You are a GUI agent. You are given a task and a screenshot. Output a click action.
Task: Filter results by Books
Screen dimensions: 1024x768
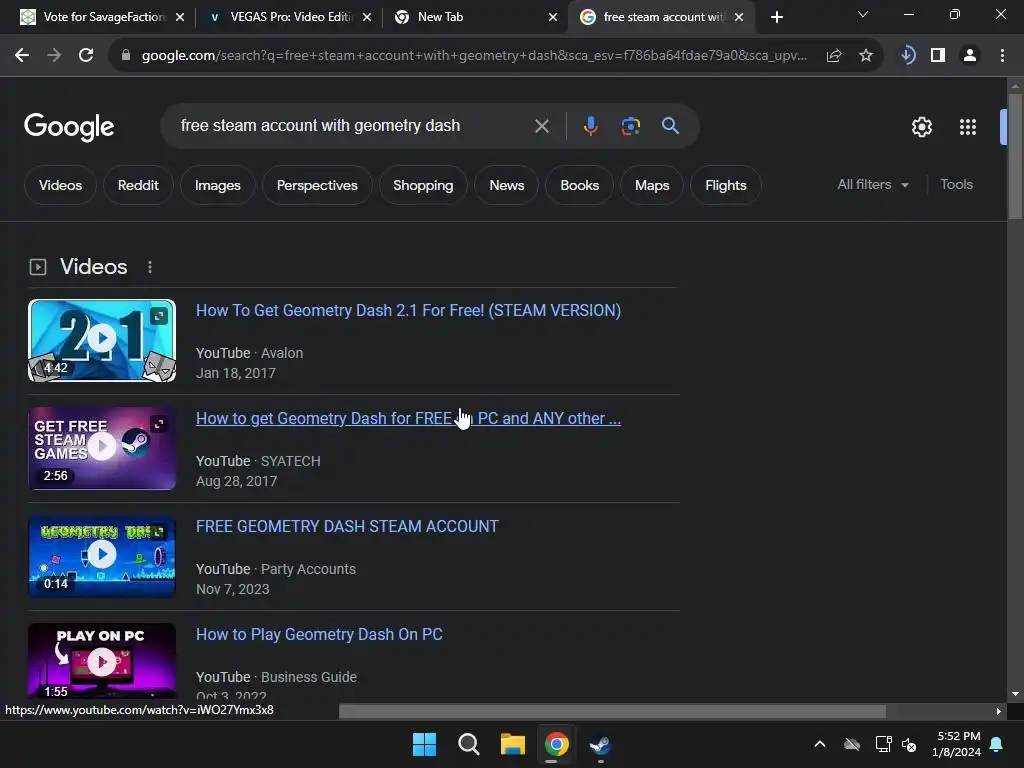point(579,185)
